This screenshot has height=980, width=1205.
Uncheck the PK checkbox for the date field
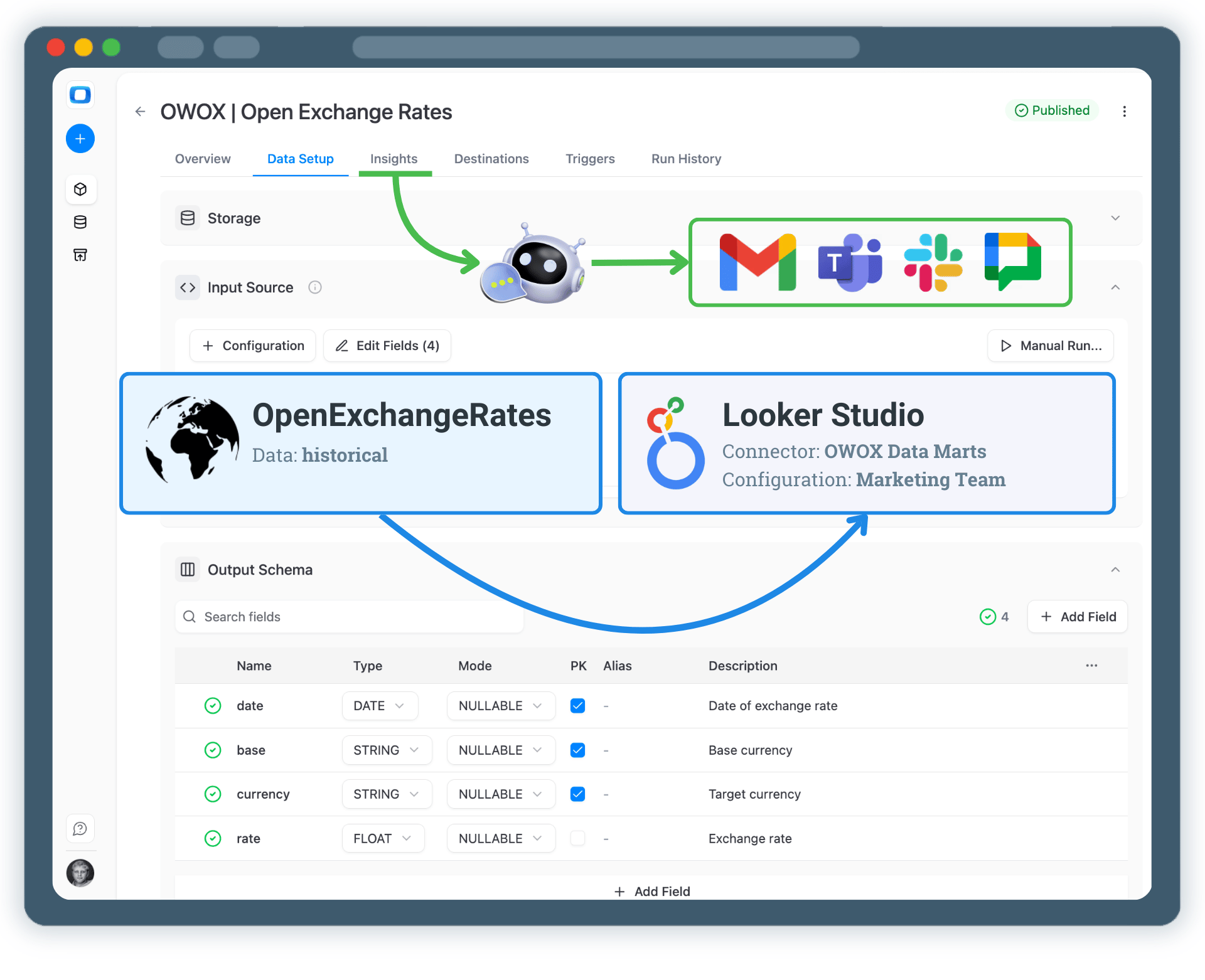pos(577,705)
